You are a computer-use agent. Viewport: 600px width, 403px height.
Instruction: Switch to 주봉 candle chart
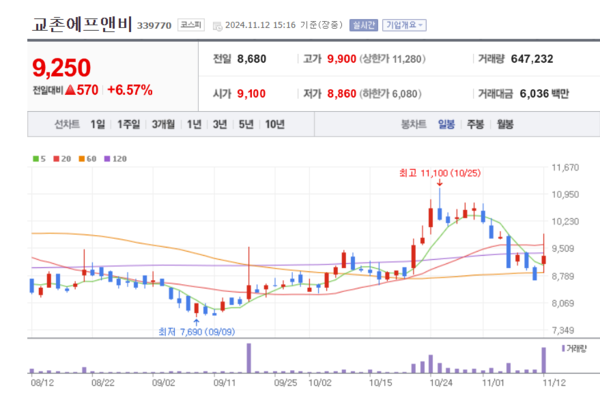(x=476, y=124)
